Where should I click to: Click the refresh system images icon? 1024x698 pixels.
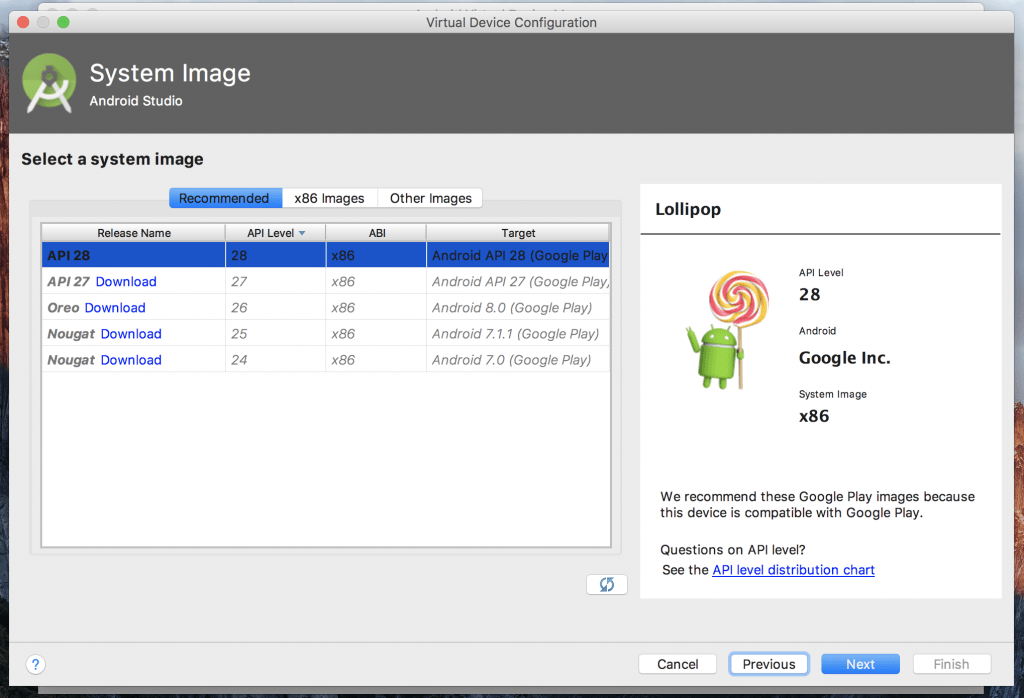point(607,584)
